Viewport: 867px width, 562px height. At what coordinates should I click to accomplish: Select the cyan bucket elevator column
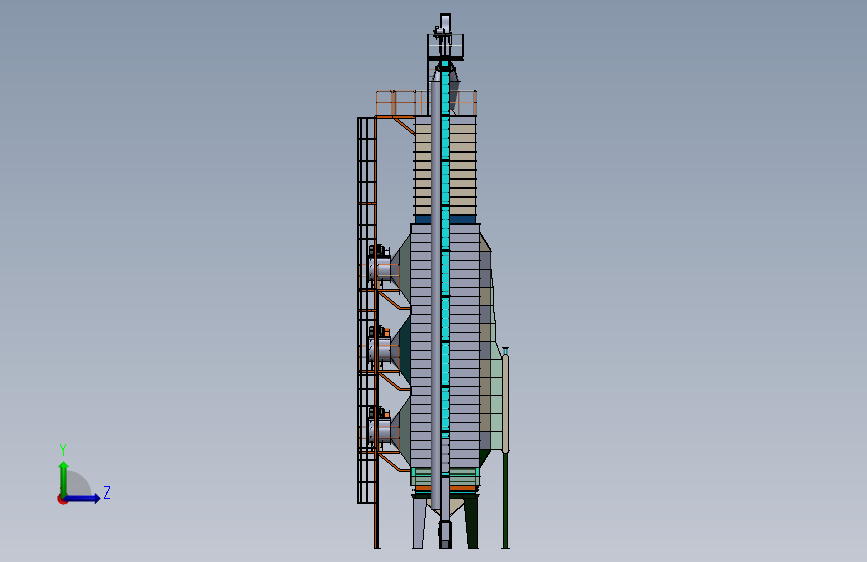pos(445,249)
